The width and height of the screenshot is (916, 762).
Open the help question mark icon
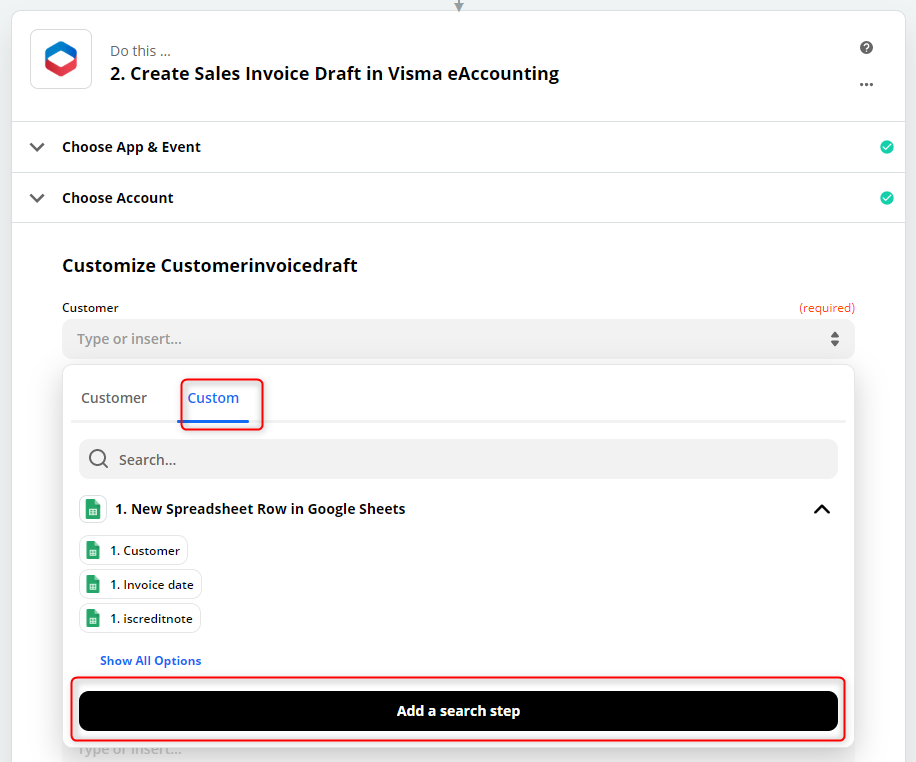(x=866, y=48)
